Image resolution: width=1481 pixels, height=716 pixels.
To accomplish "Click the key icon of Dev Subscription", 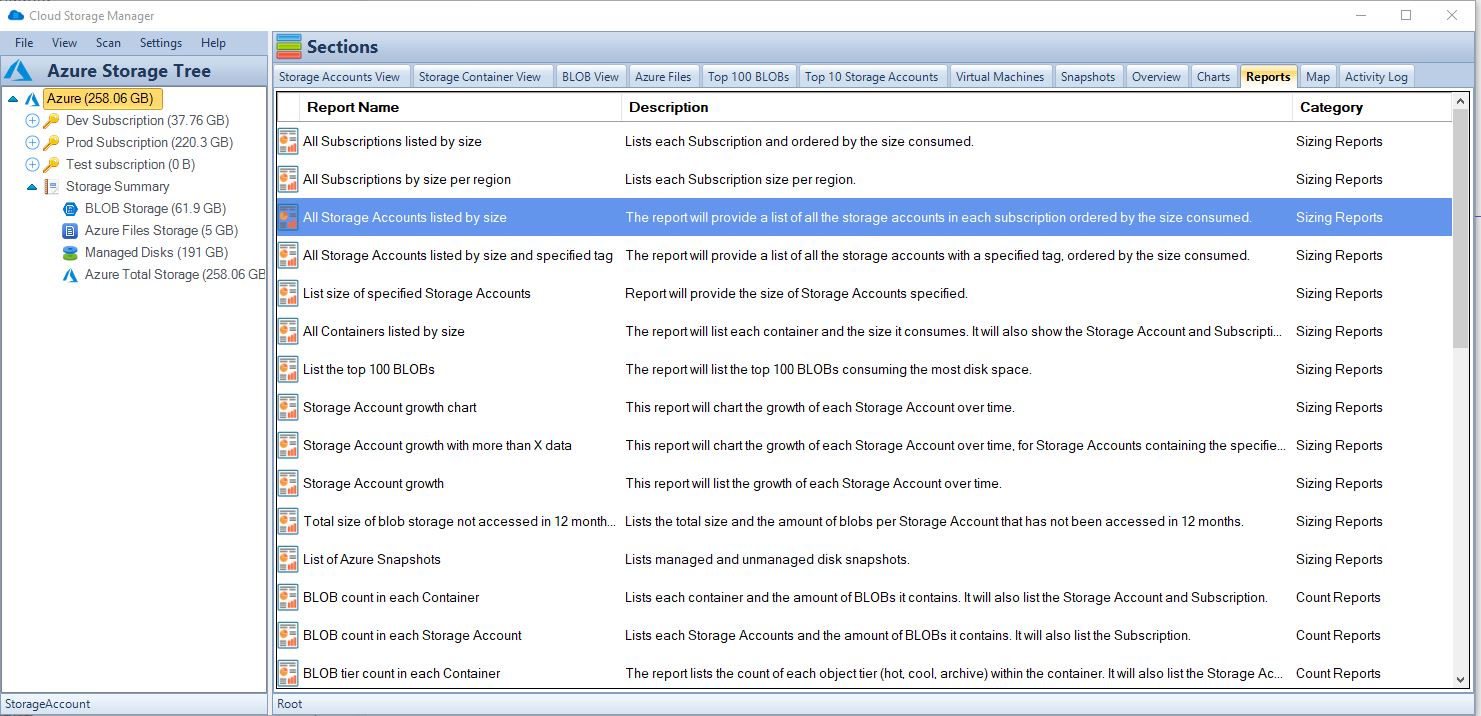I will [x=51, y=121].
